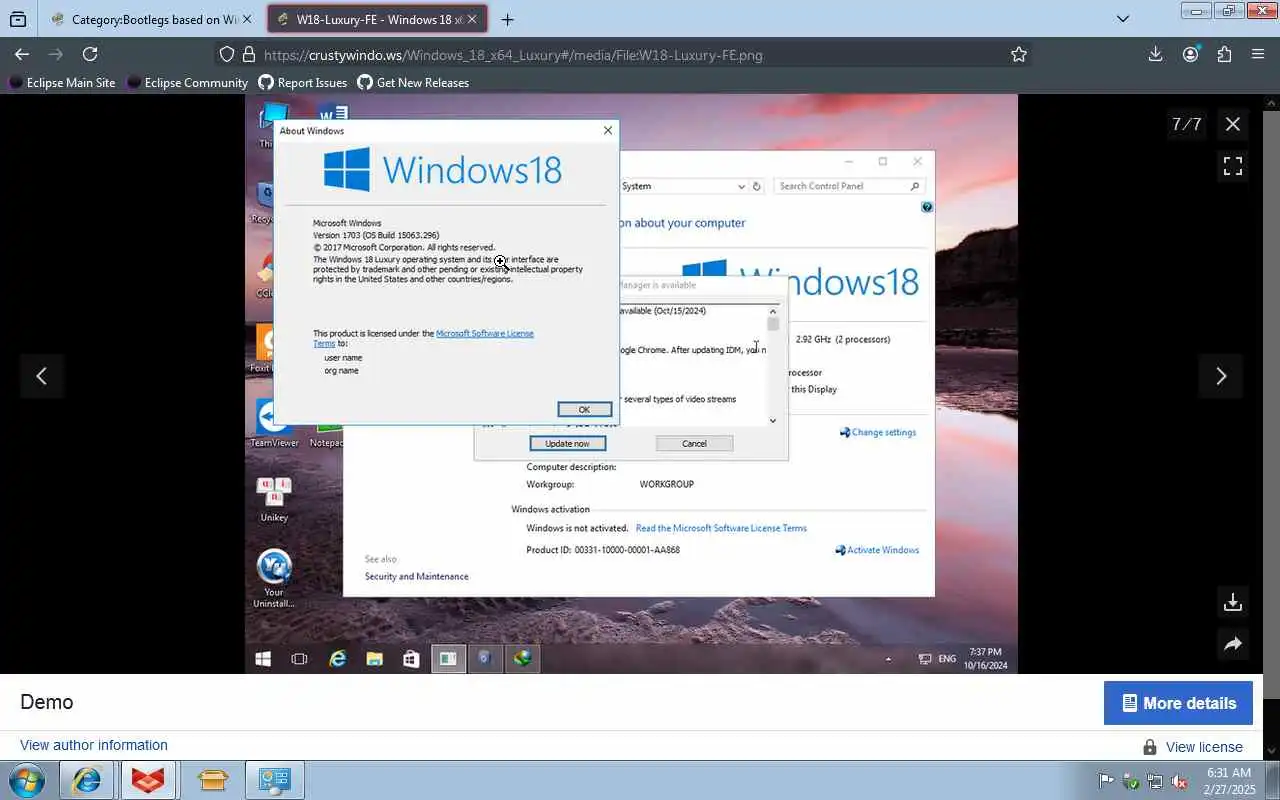1280x800 pixels.
Task: Open the browser downloads panel
Action: tap(1155, 54)
